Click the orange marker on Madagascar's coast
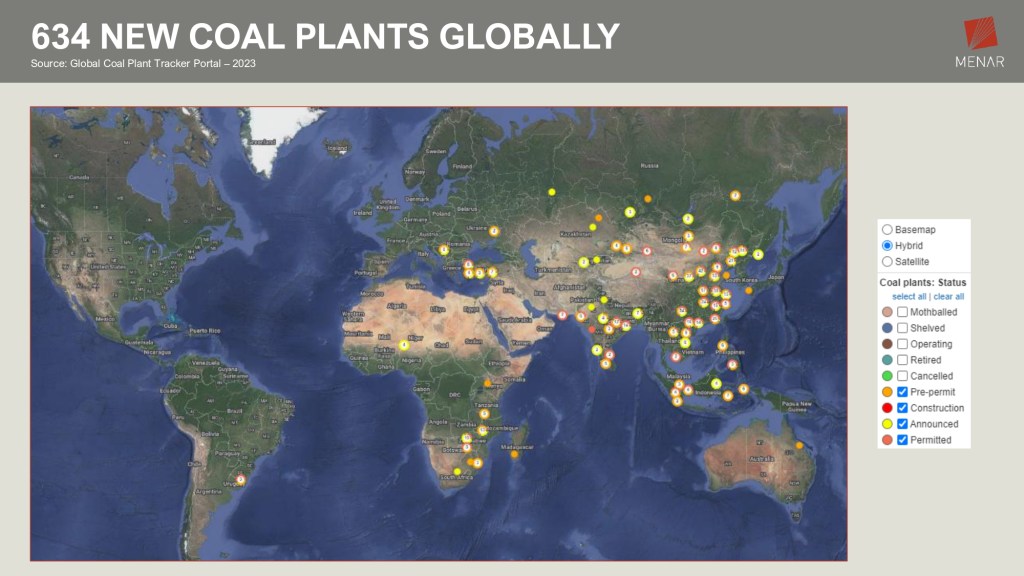 click(x=514, y=455)
